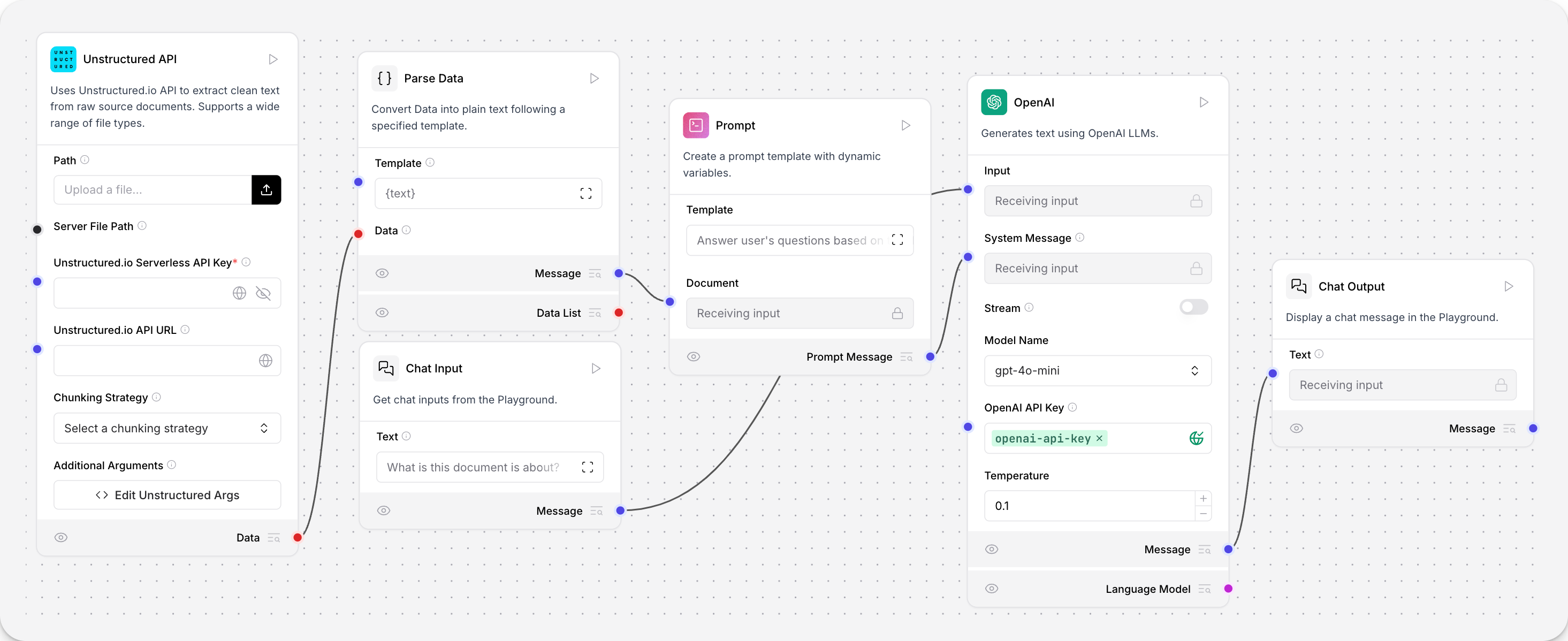Click the Chat Output bubbles icon
Image resolution: width=1568 pixels, height=641 pixels.
(1298, 286)
